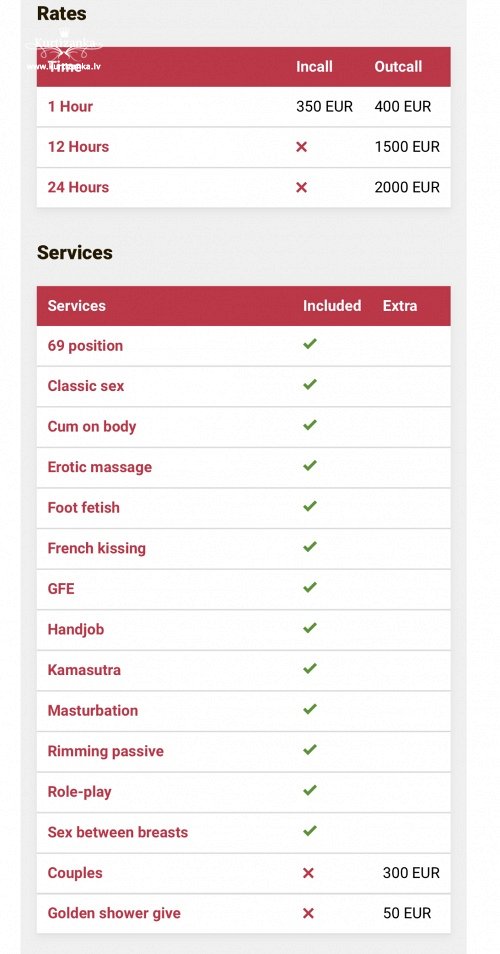Screen dimensions: 500x954
Task: Click the 1500 EUR outcall price
Action: pos(407,147)
